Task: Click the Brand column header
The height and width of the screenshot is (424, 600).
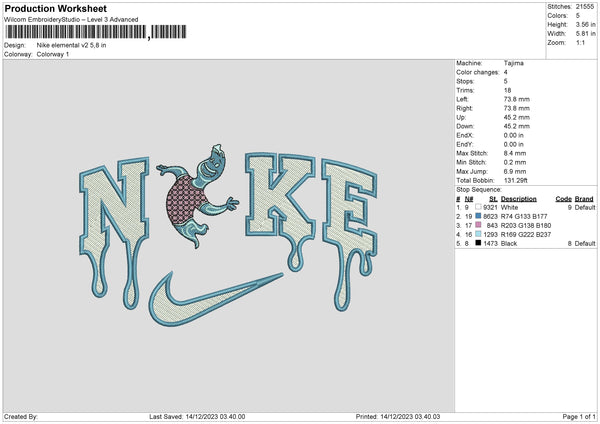Action: pyautogui.click(x=584, y=199)
